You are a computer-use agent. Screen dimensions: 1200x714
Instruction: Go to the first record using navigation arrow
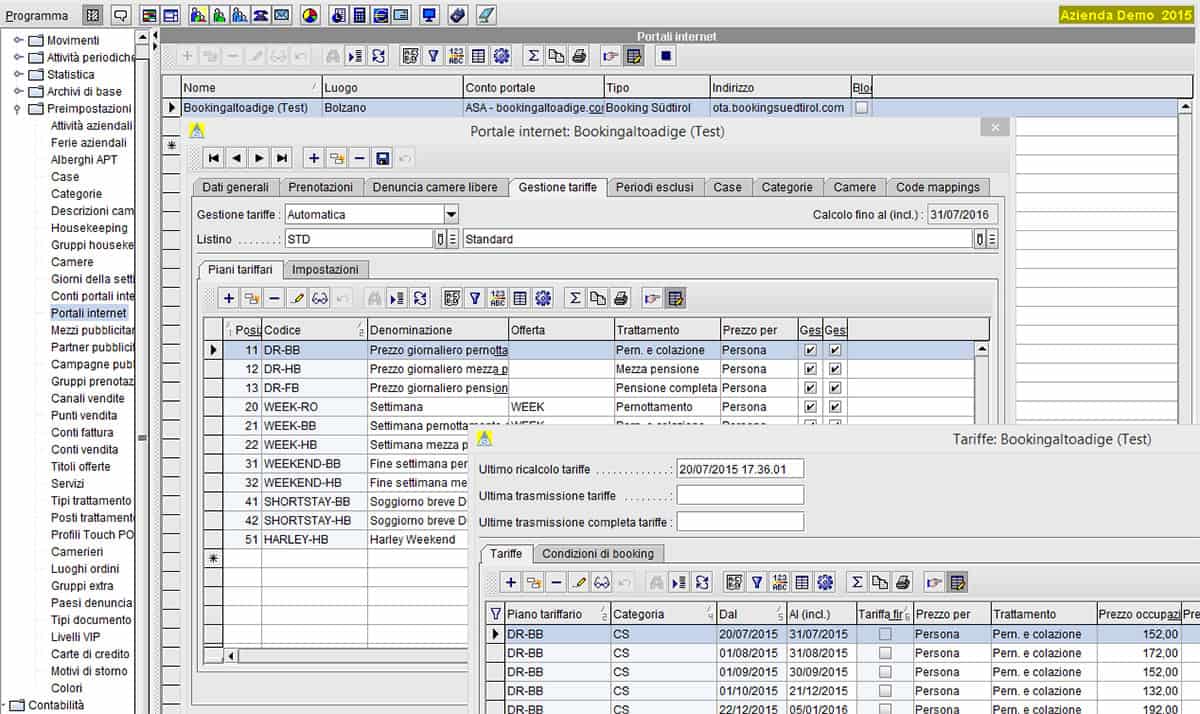(214, 158)
